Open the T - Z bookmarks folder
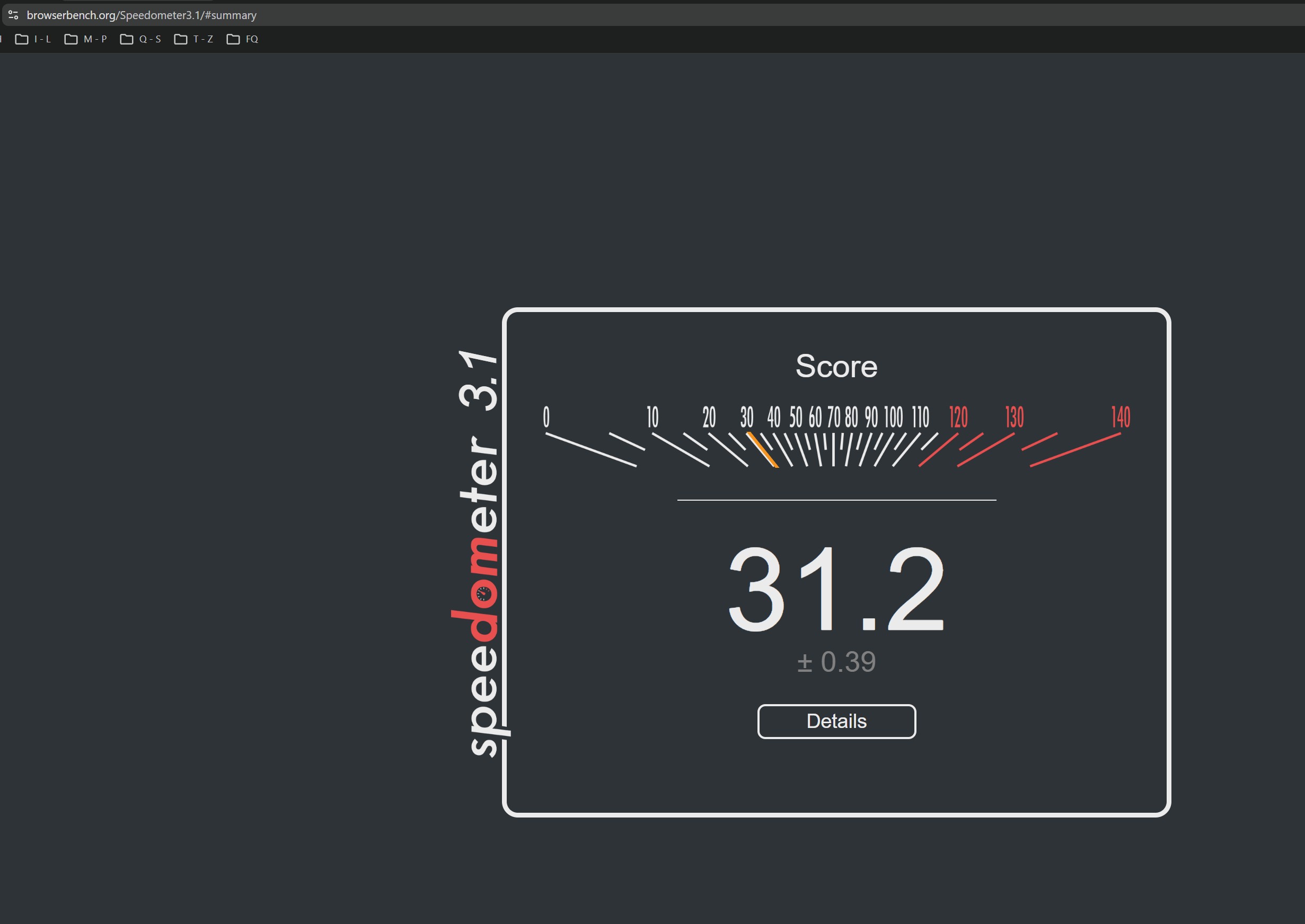1305x924 pixels. point(194,39)
